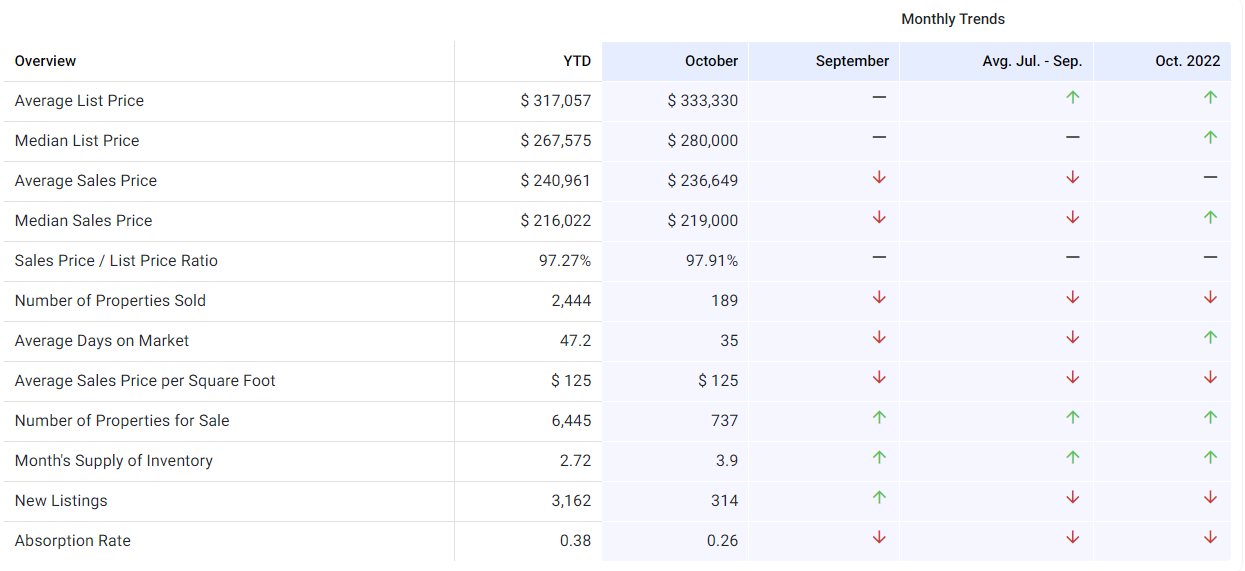Click green up arrow for Median Sales Price Oct. 2022

tap(1210, 218)
